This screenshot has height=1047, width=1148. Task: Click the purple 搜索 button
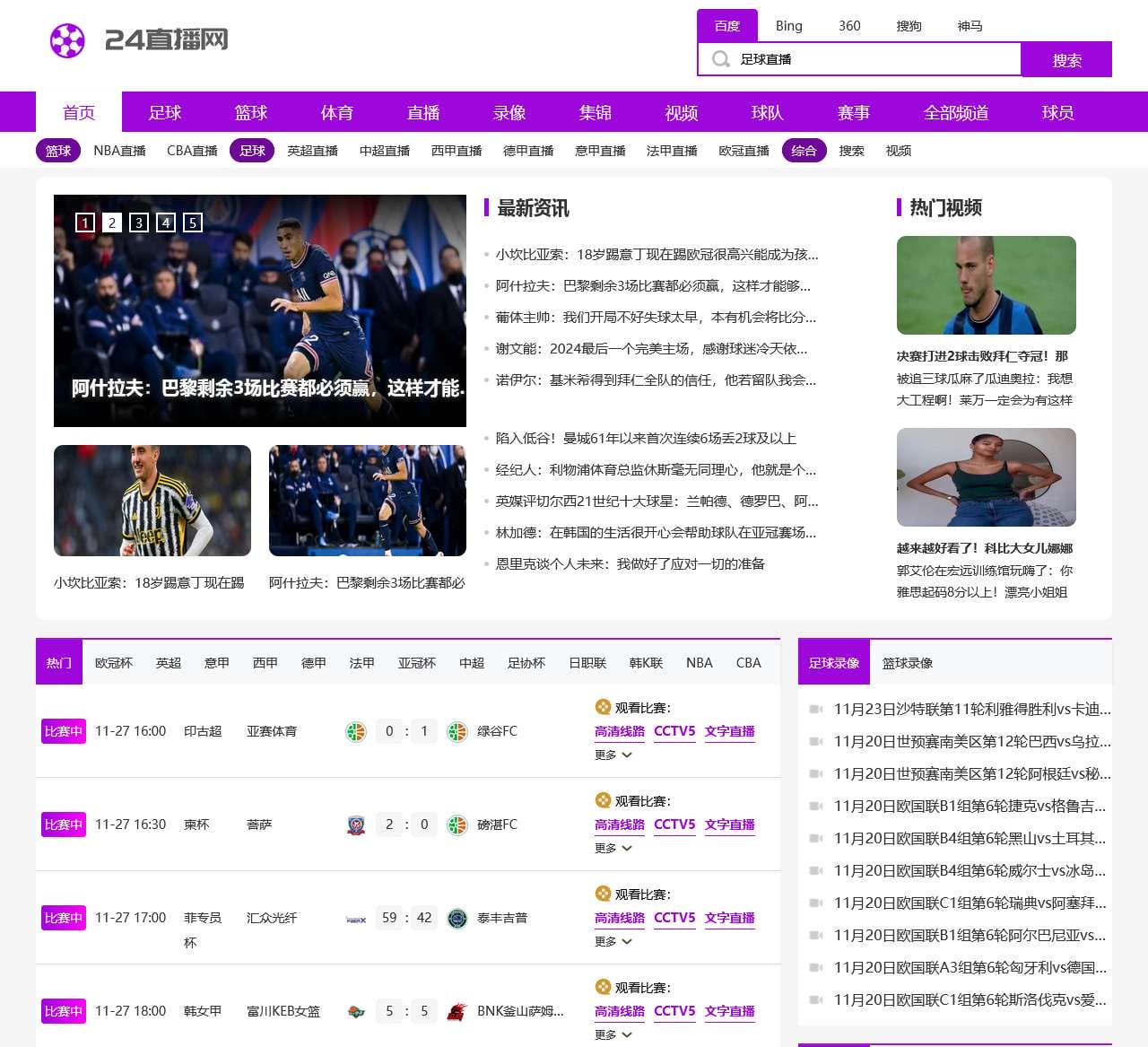tap(1066, 59)
